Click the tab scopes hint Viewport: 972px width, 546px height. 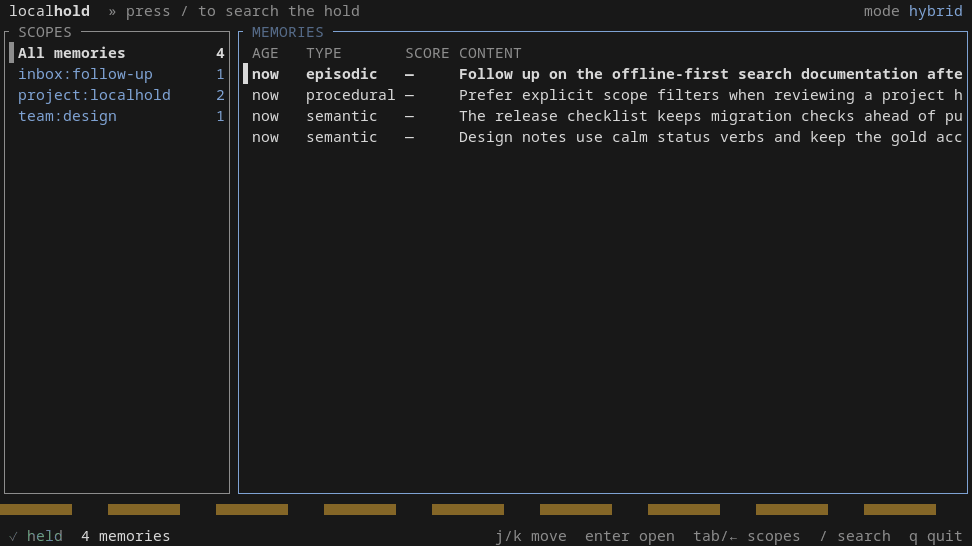point(747,536)
